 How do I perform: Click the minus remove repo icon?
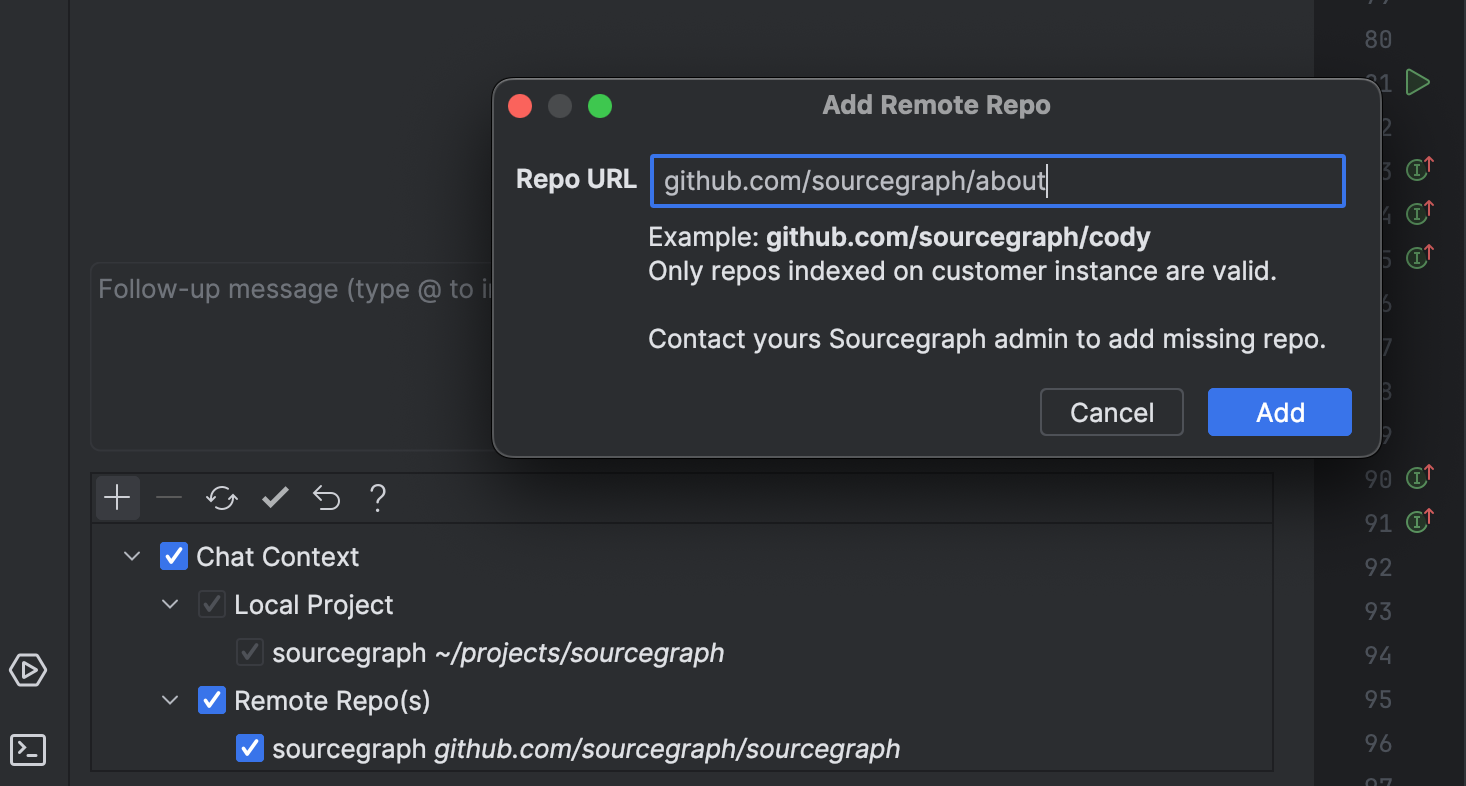169,497
